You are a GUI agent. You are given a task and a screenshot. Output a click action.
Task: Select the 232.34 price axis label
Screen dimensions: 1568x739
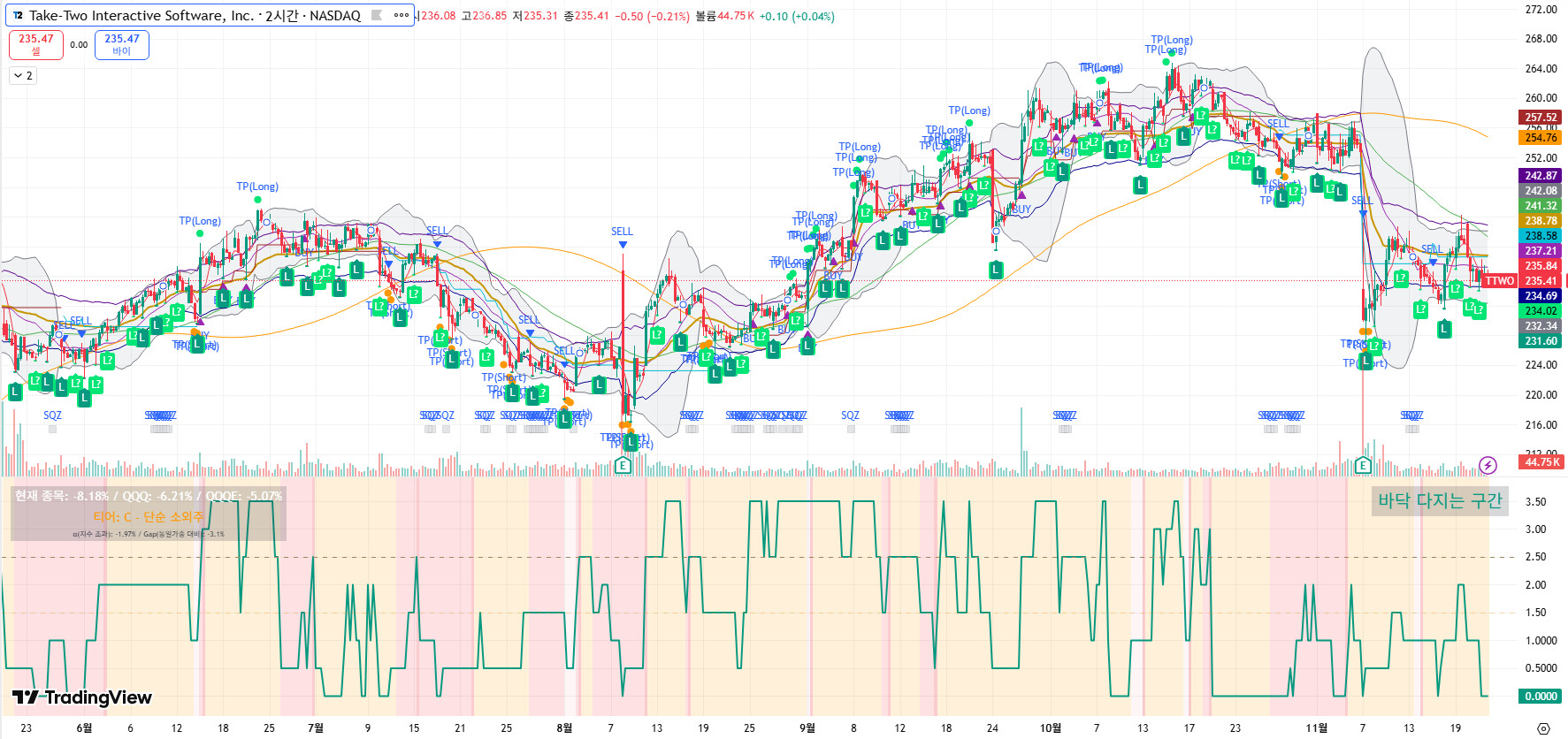(1541, 326)
